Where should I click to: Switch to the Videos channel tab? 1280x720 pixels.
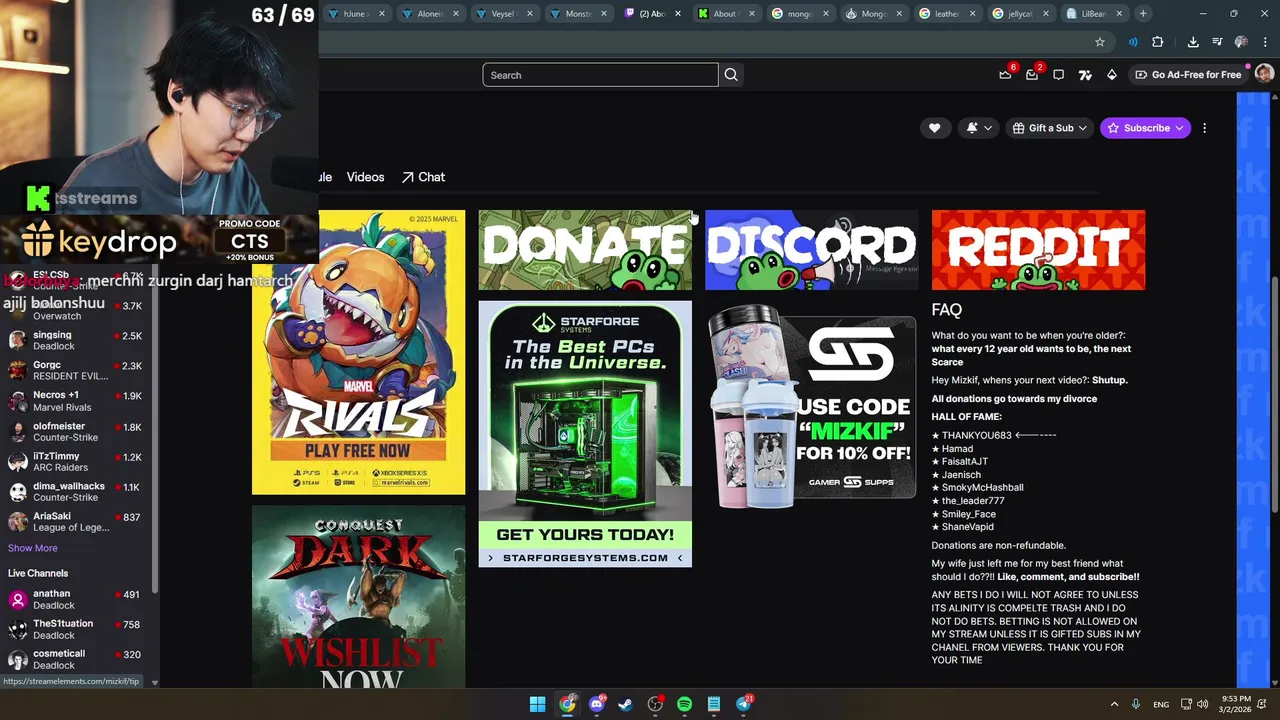tap(365, 177)
